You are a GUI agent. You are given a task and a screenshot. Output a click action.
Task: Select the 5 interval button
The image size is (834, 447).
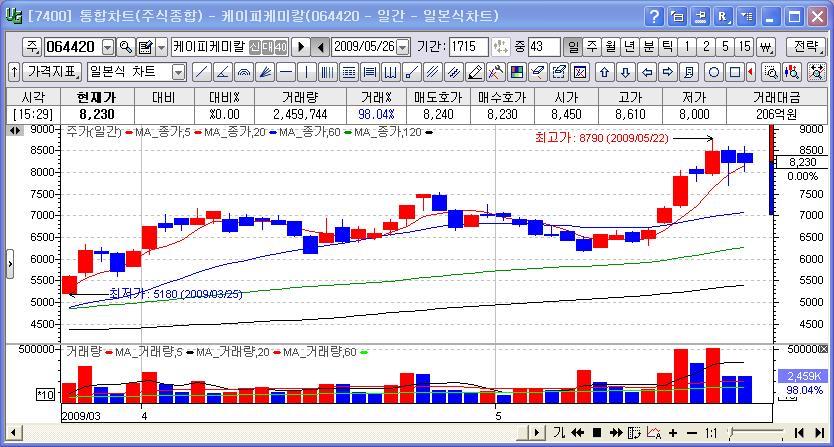coord(725,47)
